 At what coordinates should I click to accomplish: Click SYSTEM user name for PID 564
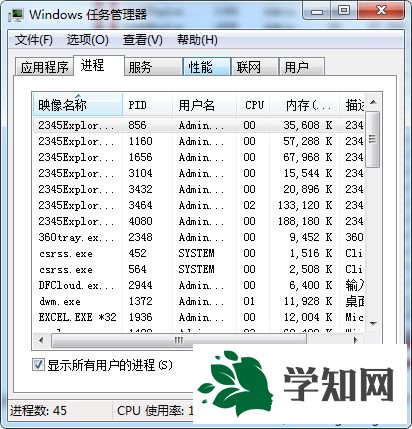pyautogui.click(x=196, y=269)
